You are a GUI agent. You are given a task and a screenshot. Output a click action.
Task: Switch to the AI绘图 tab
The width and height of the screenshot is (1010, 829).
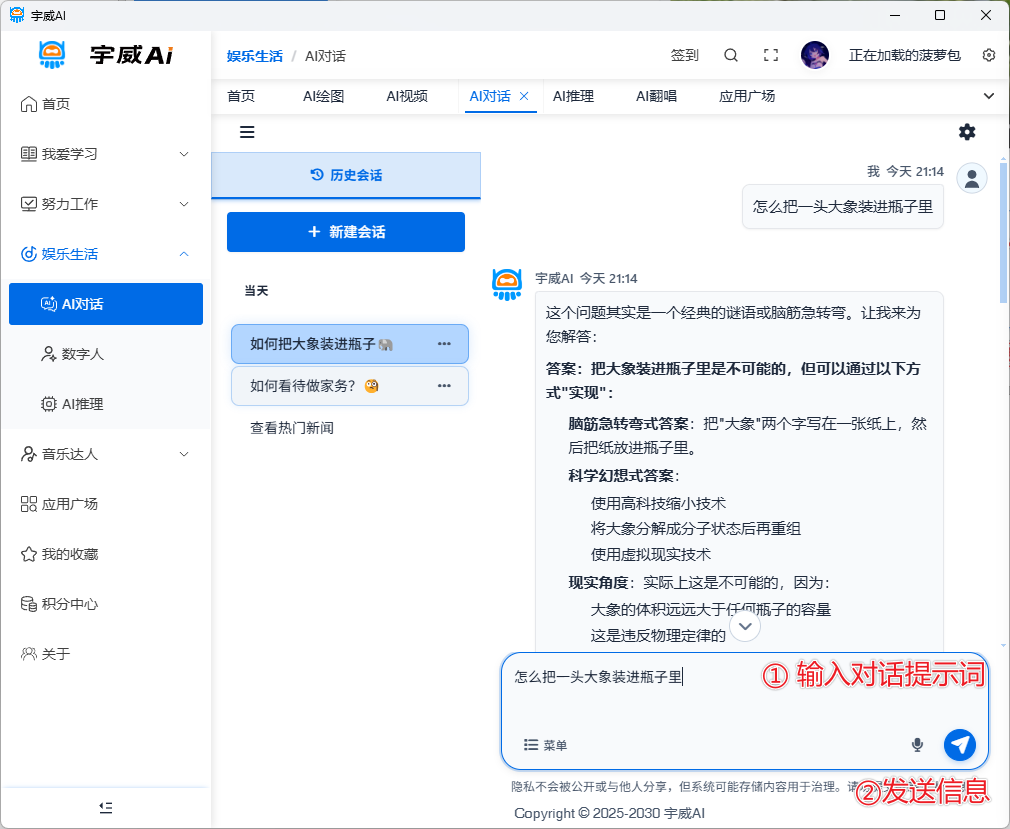(x=323, y=96)
